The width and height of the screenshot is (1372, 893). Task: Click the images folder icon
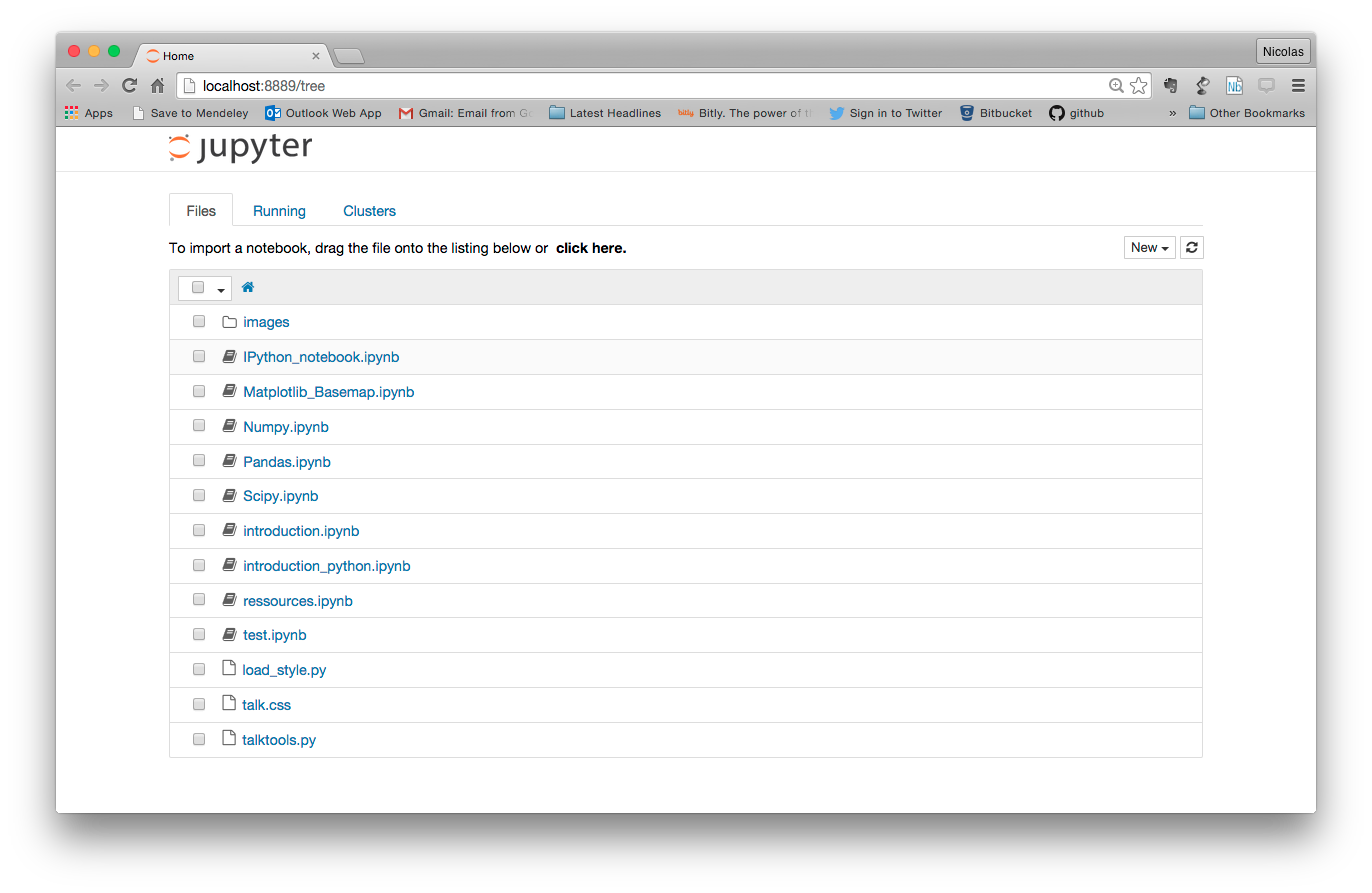[229, 322]
